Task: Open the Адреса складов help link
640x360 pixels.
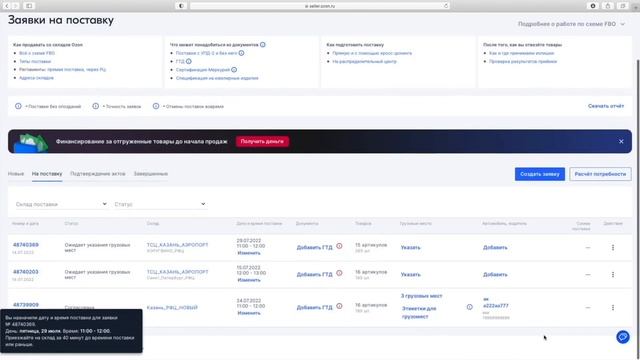Action: click(x=36, y=78)
